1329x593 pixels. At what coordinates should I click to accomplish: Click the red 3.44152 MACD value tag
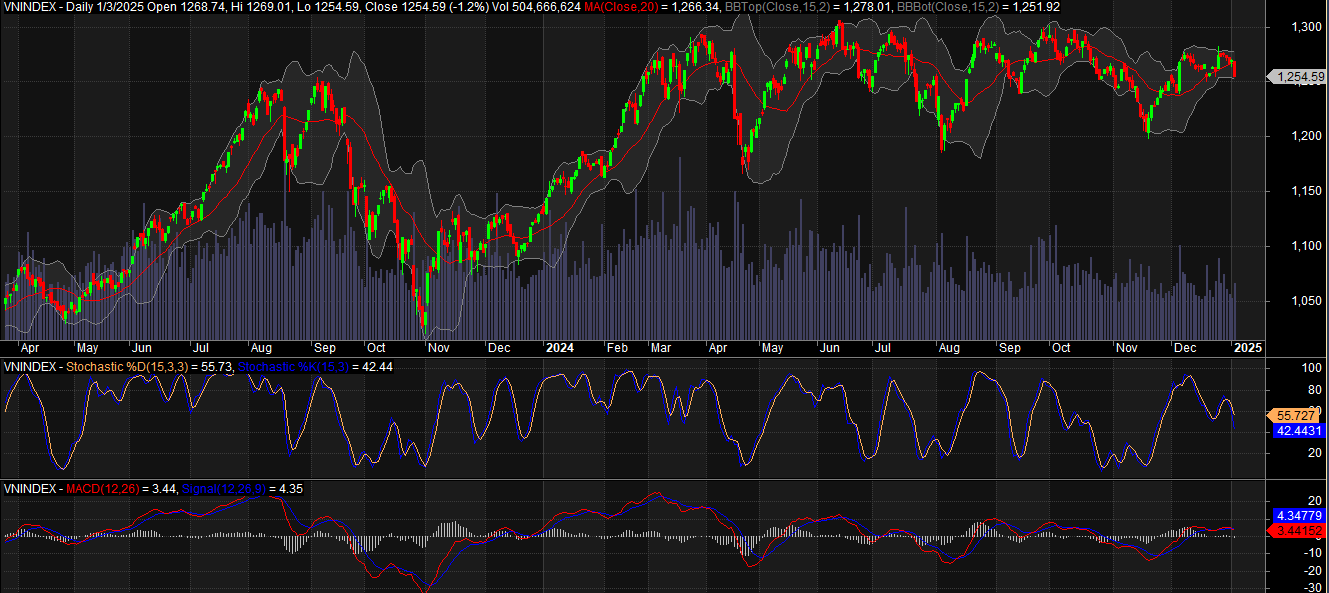[1297, 530]
